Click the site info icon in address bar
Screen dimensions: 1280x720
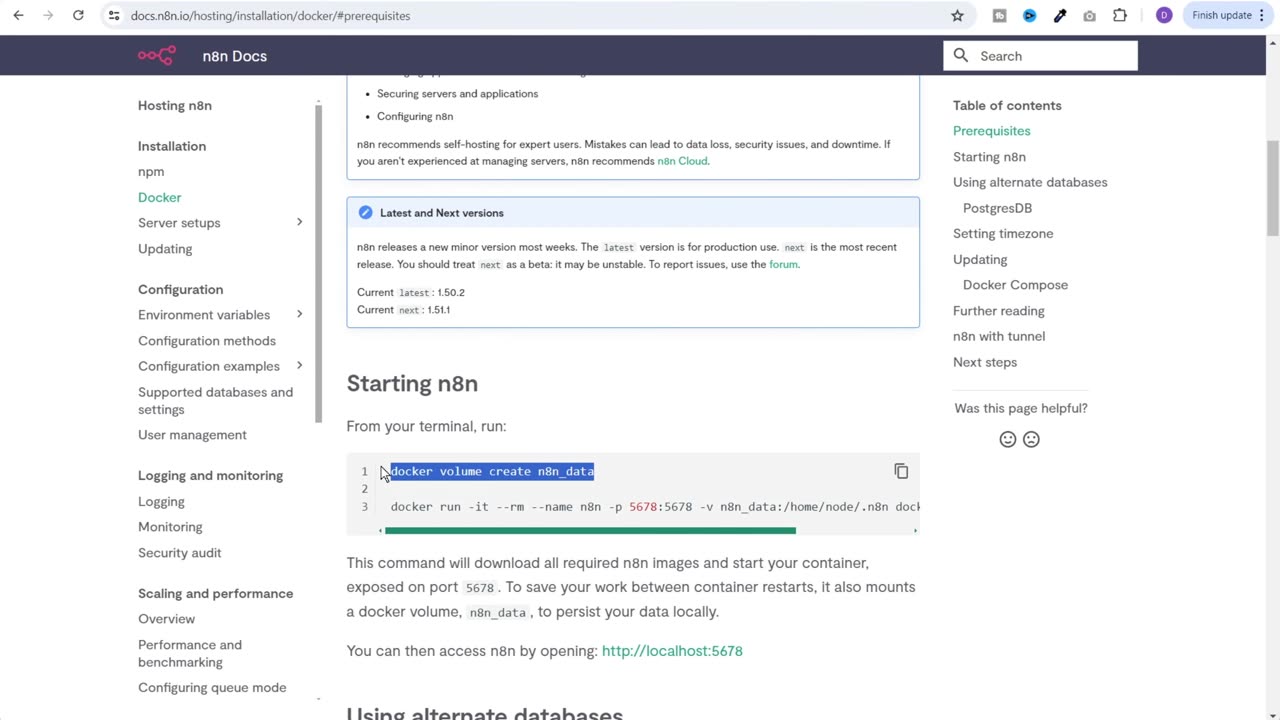[114, 15]
